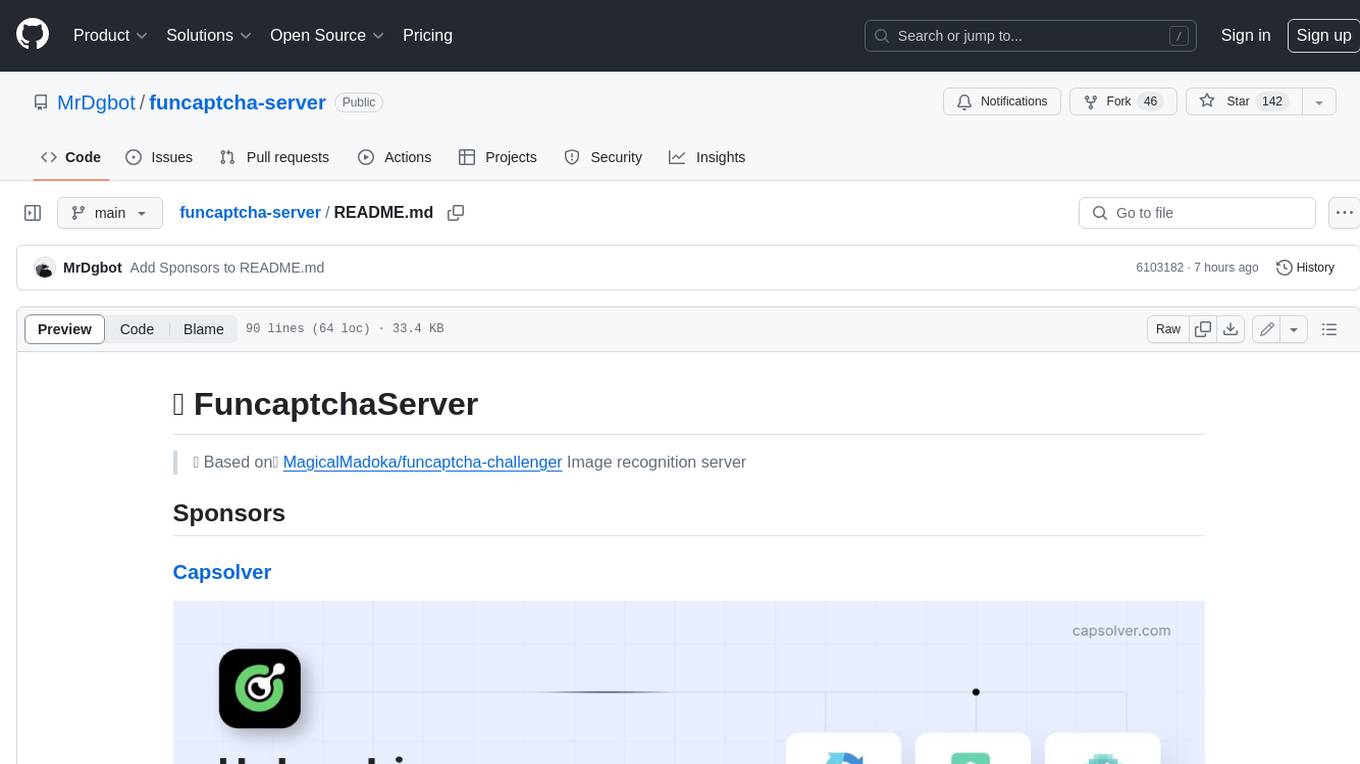Copy raw file contents
The image size is (1360, 764).
[x=1203, y=329]
